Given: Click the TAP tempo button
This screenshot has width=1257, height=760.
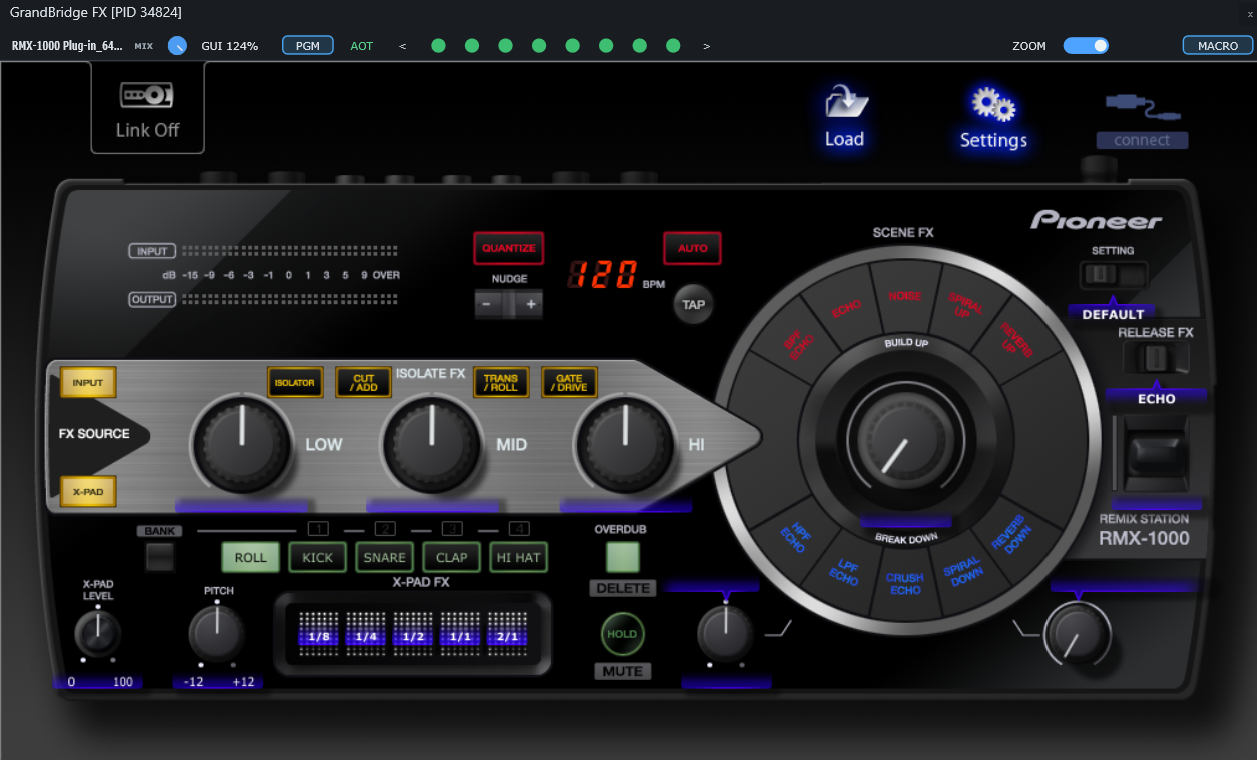Looking at the screenshot, I should (x=693, y=304).
